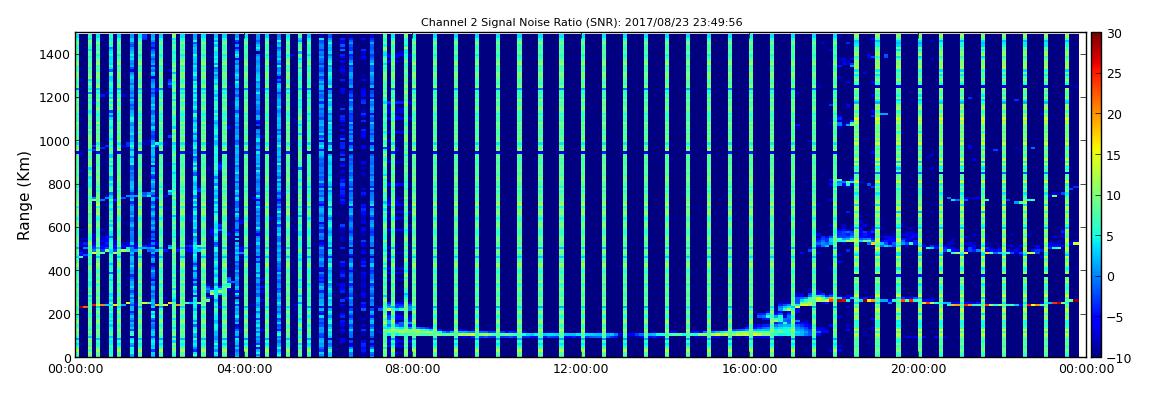Click the y-axis tick label 600
Image resolution: width=1150 pixels, height=407 pixels.
pos(59,227)
